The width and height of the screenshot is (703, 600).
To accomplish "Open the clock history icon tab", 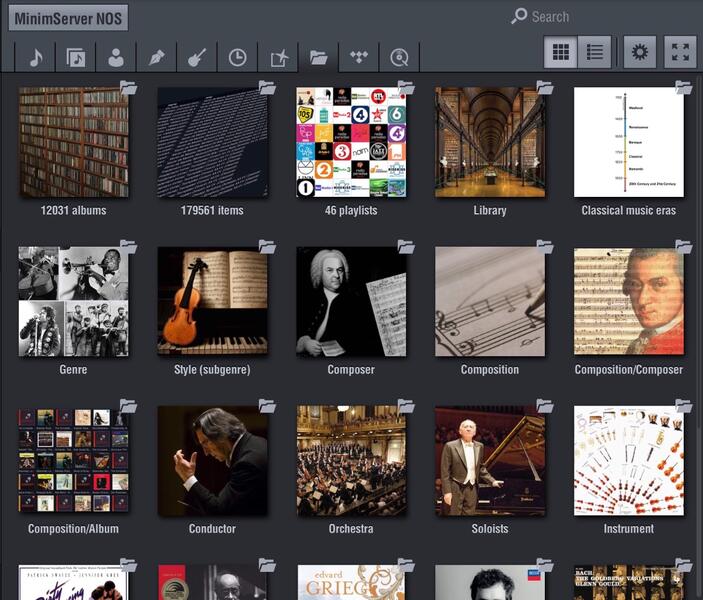I will 237,57.
